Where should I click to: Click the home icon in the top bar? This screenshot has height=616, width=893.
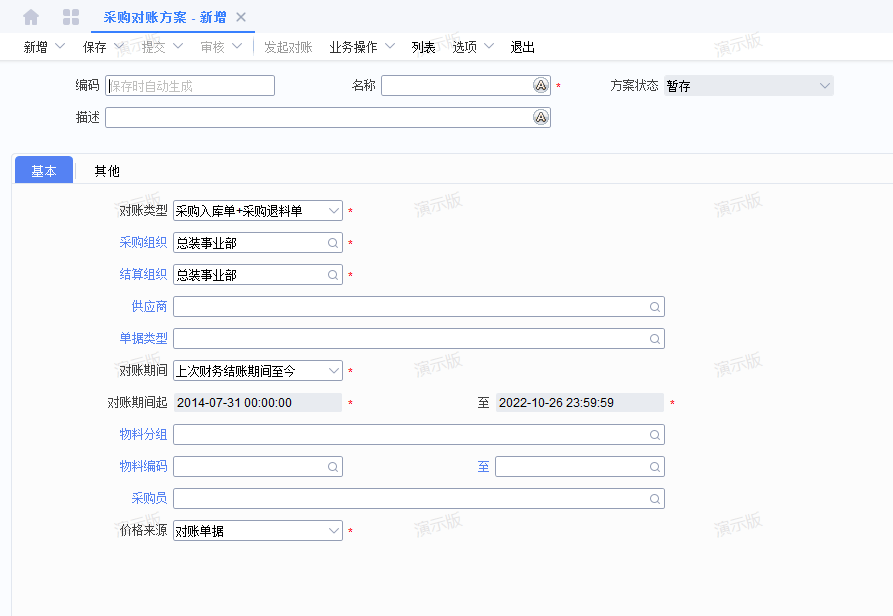(30, 16)
